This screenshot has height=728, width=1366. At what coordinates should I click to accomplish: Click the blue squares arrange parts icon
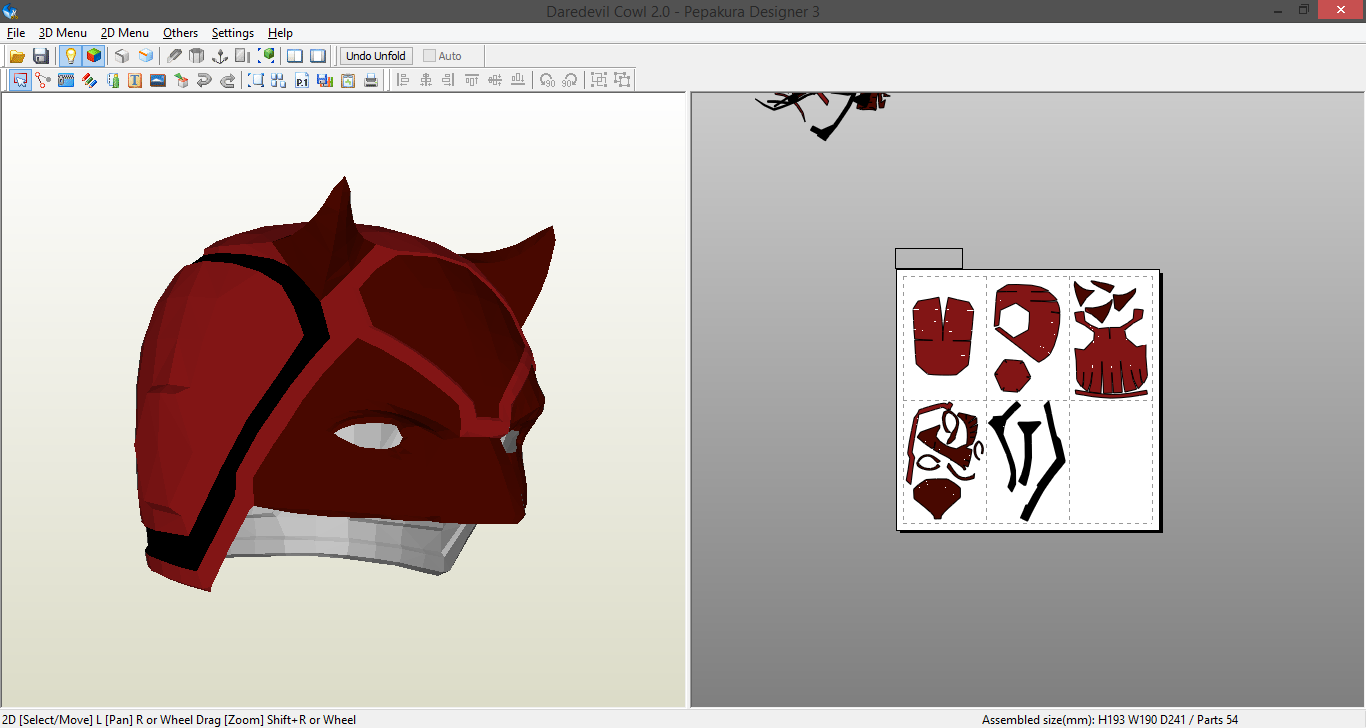point(279,80)
